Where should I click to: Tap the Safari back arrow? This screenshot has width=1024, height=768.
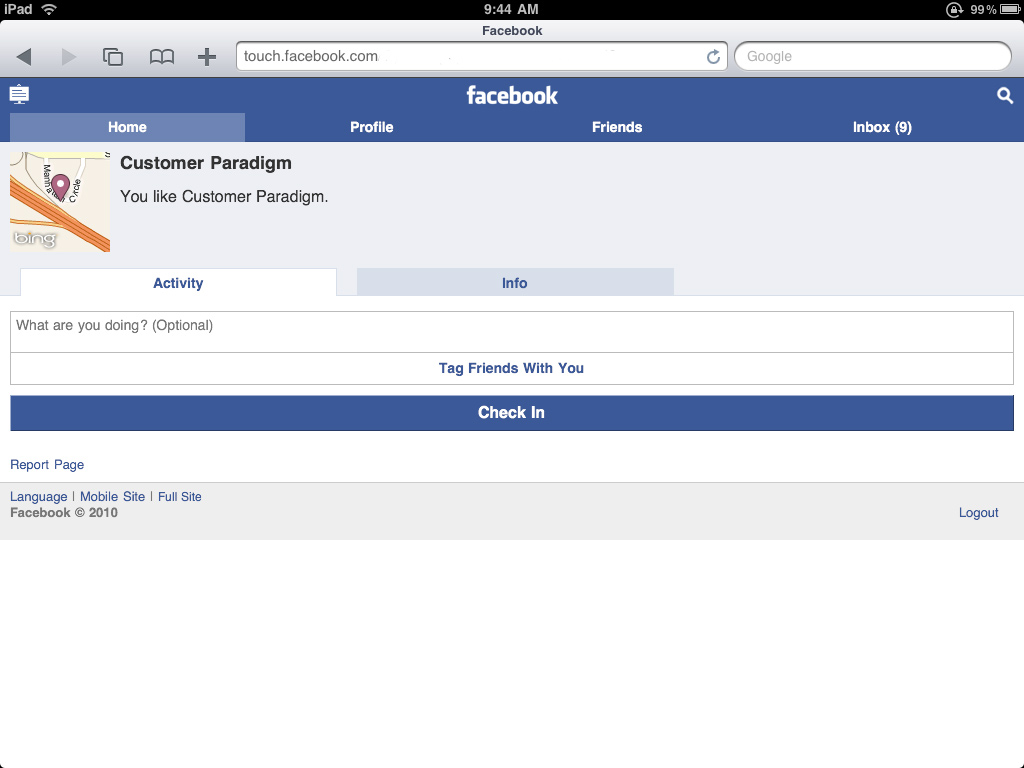tap(24, 57)
